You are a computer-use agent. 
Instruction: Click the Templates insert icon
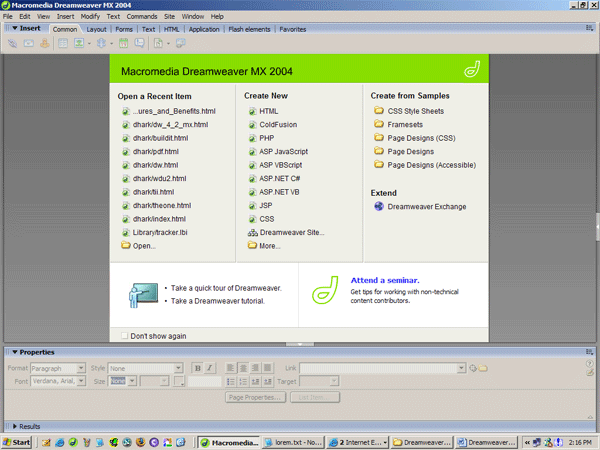[x=158, y=43]
